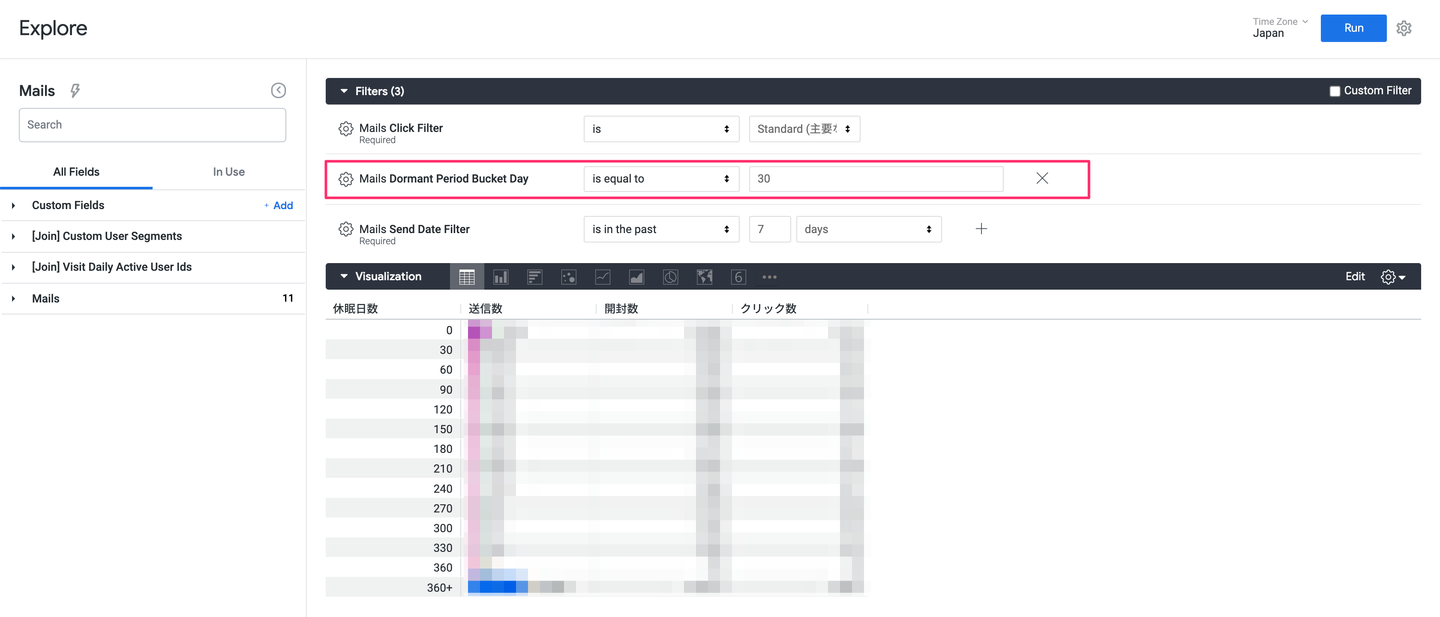Click the 開封数 column header
The image size is (1440, 617).
(621, 309)
